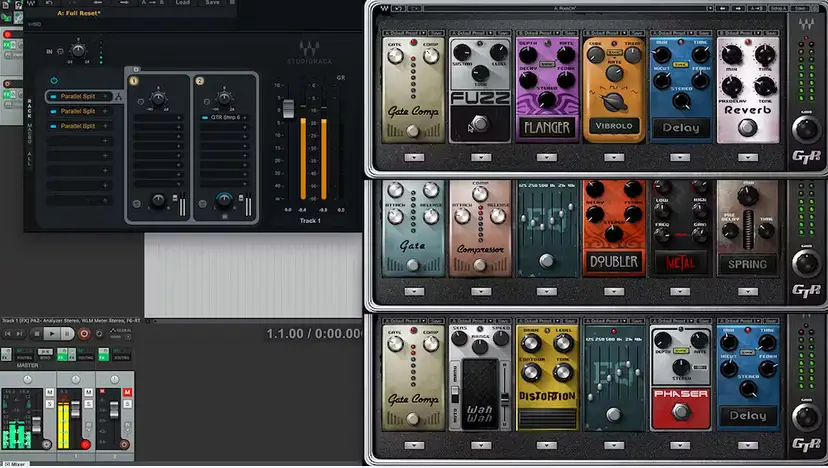The height and width of the screenshot is (468, 828).
Task: Click the middle GTR rack output gain knob
Action: point(806,263)
